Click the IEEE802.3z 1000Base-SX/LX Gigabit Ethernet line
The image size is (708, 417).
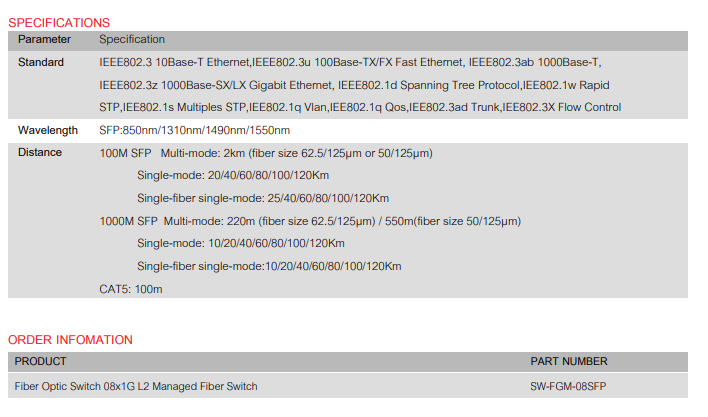click(x=354, y=85)
